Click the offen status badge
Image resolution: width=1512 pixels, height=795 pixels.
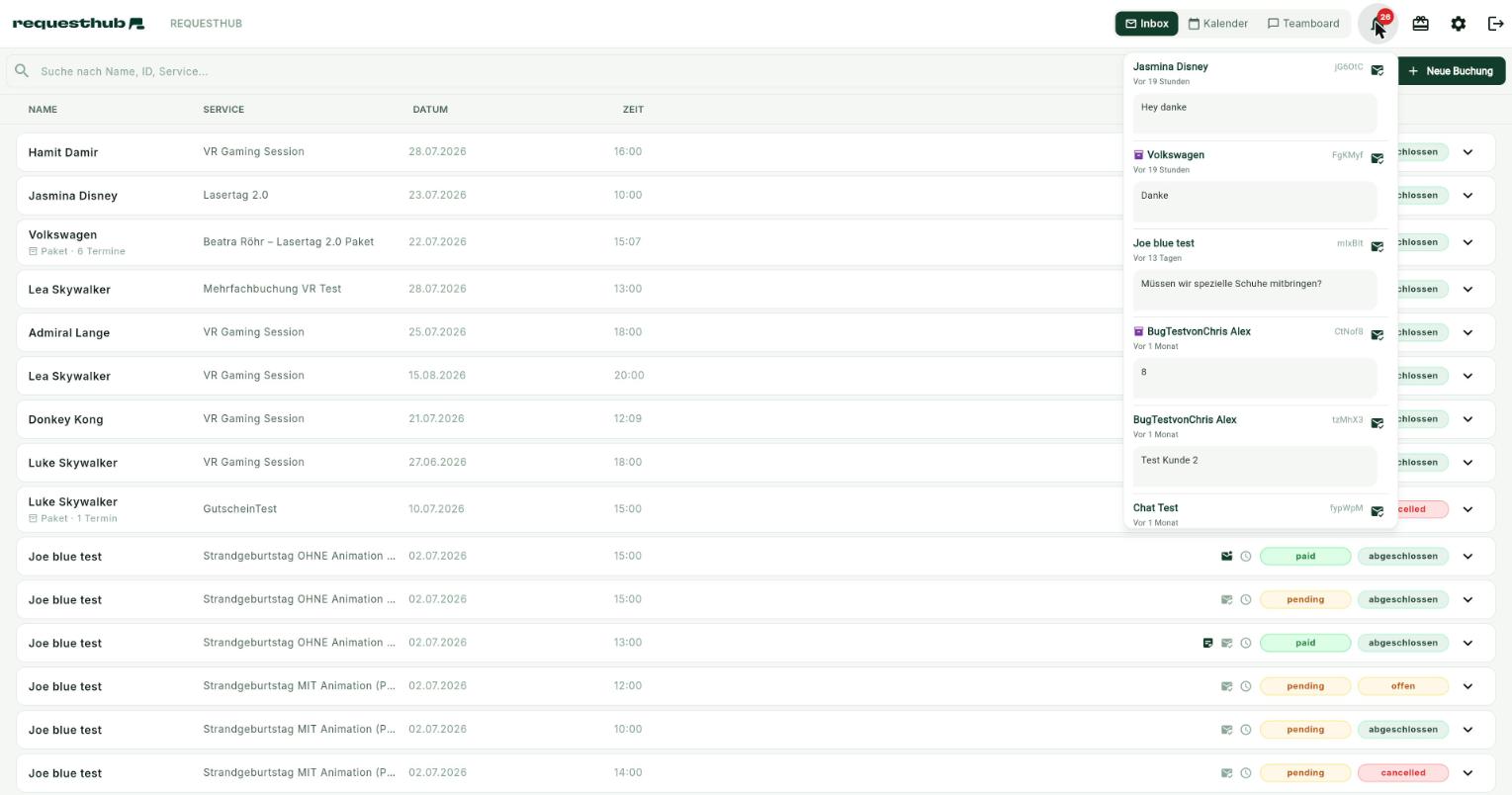pyautogui.click(x=1402, y=686)
